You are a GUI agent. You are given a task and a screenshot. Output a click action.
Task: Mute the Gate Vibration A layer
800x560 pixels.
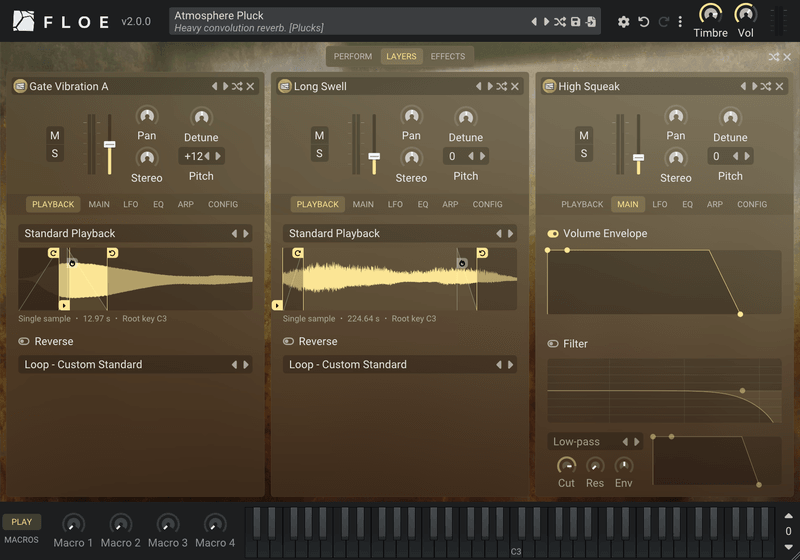click(55, 135)
